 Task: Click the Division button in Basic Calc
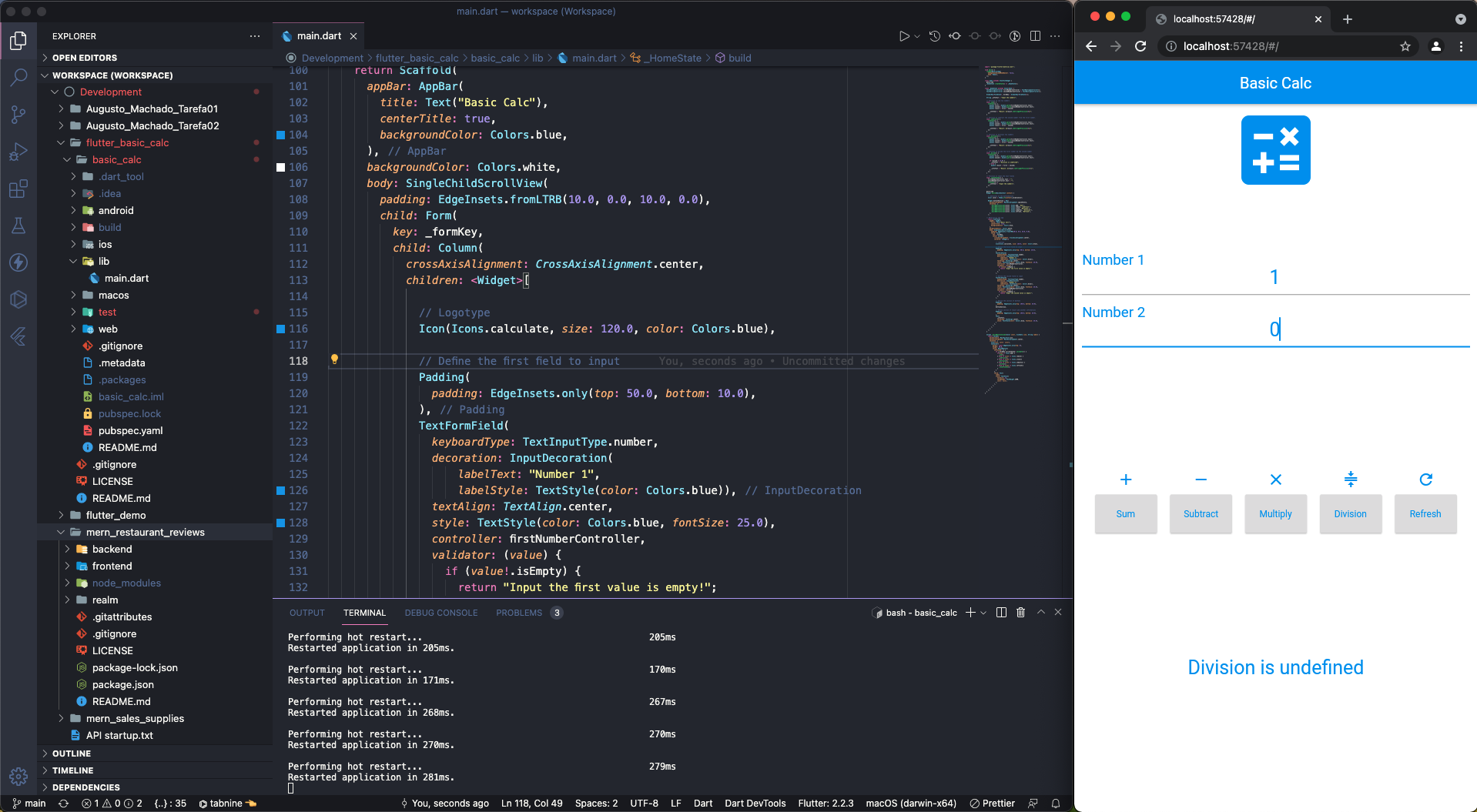[1351, 513]
